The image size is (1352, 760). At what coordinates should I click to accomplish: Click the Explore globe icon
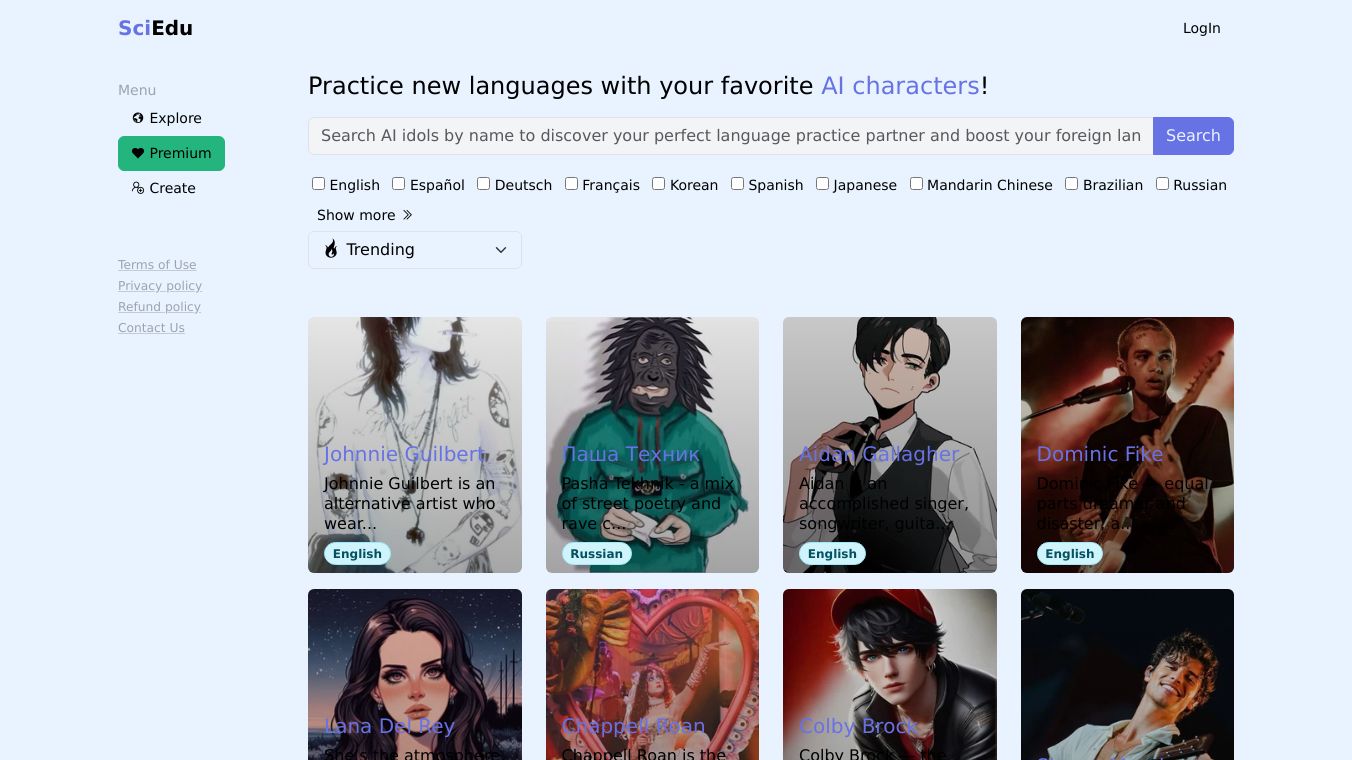138,118
